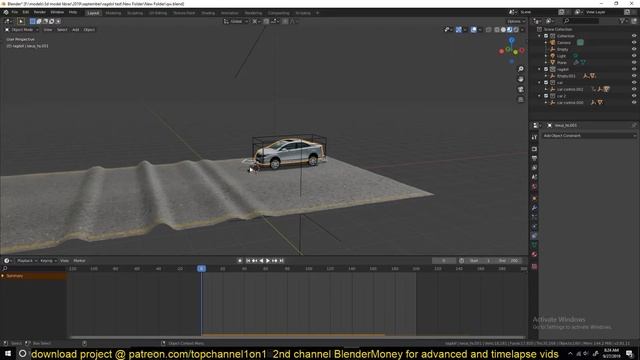Image resolution: width=640 pixels, height=360 pixels.
Task: Select the cursor tool in header
Action: click(x=21, y=21)
